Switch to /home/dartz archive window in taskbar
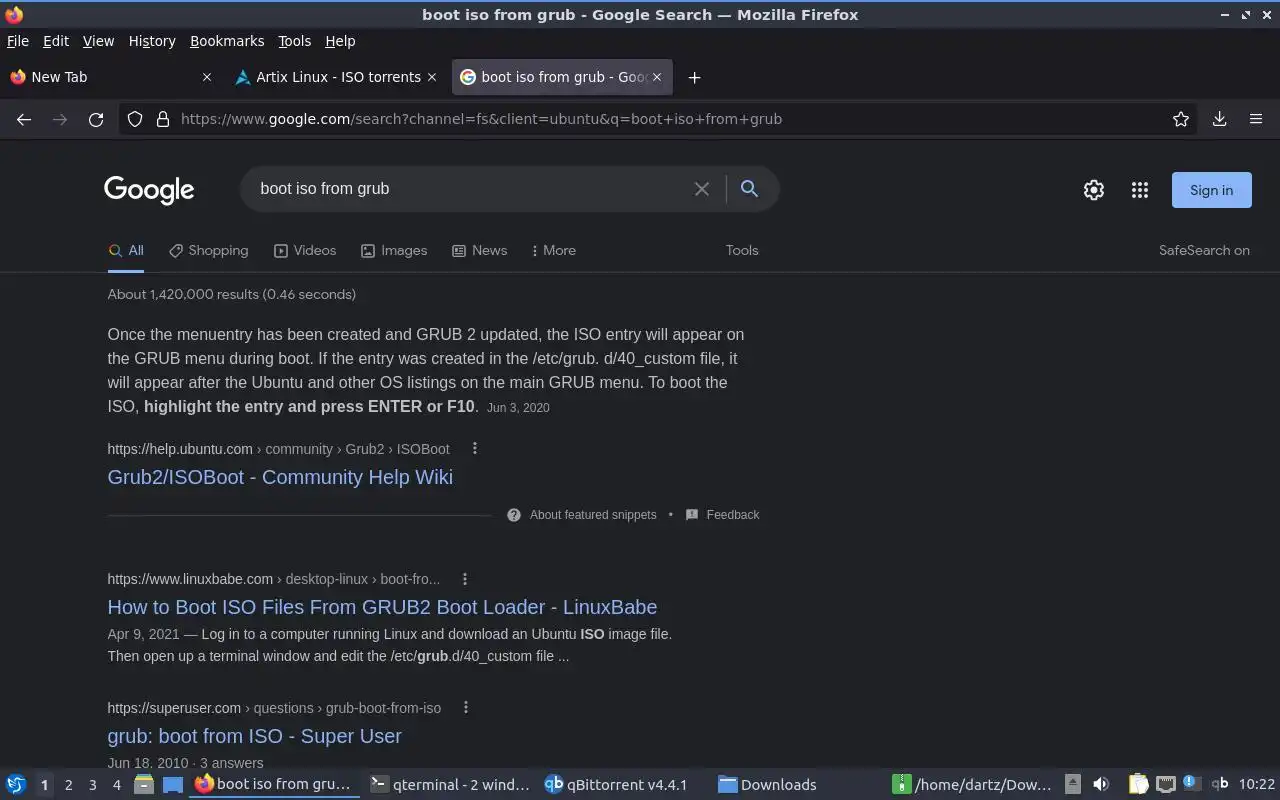Image resolution: width=1280 pixels, height=800 pixels. click(x=973, y=785)
